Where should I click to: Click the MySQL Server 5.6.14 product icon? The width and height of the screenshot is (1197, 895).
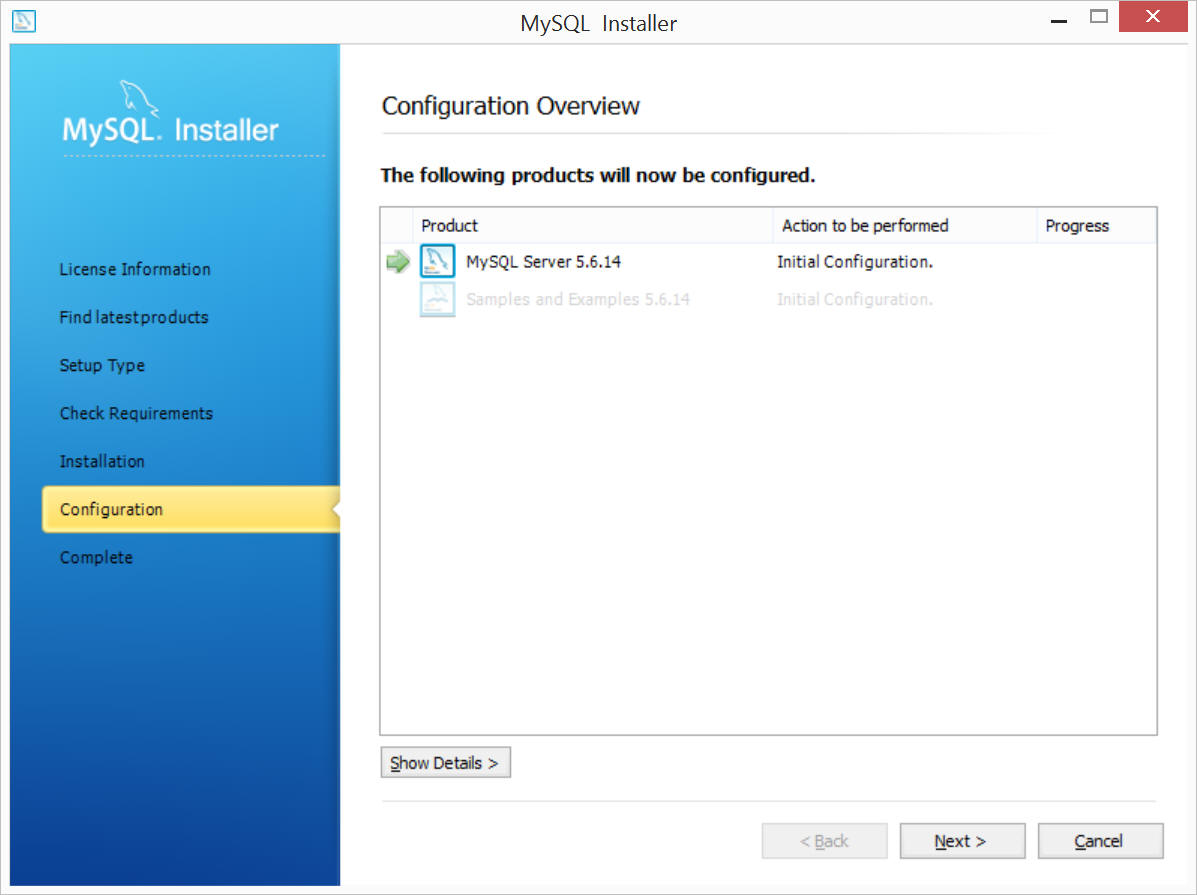click(x=437, y=261)
